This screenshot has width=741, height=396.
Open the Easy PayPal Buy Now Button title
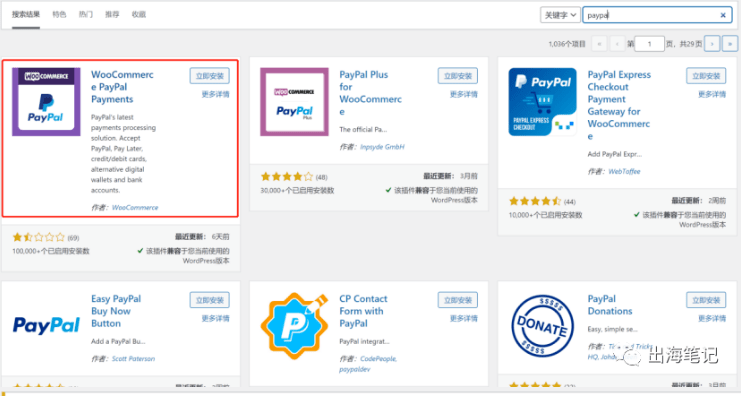tap(116, 311)
